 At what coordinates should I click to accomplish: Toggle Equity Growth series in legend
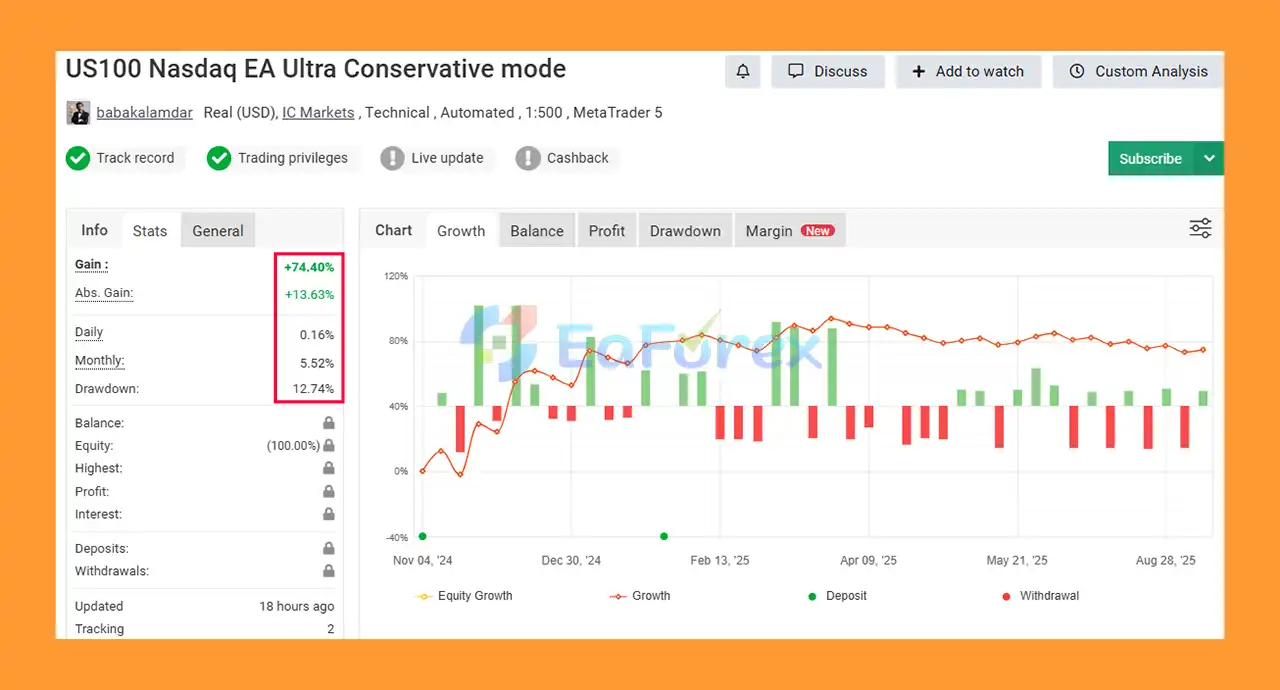[x=464, y=596]
